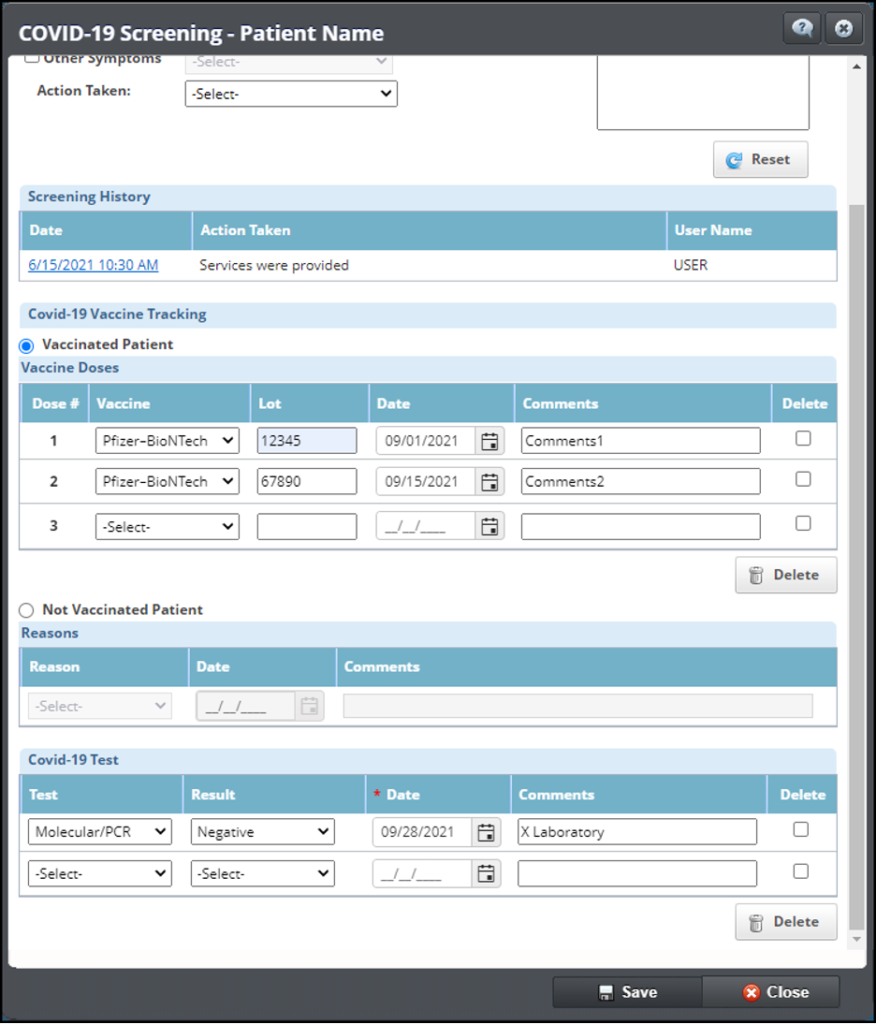This screenshot has height=1024, width=876.
Task: Open the 6/15/2021 10:30 AM screening link
Action: coord(93,266)
